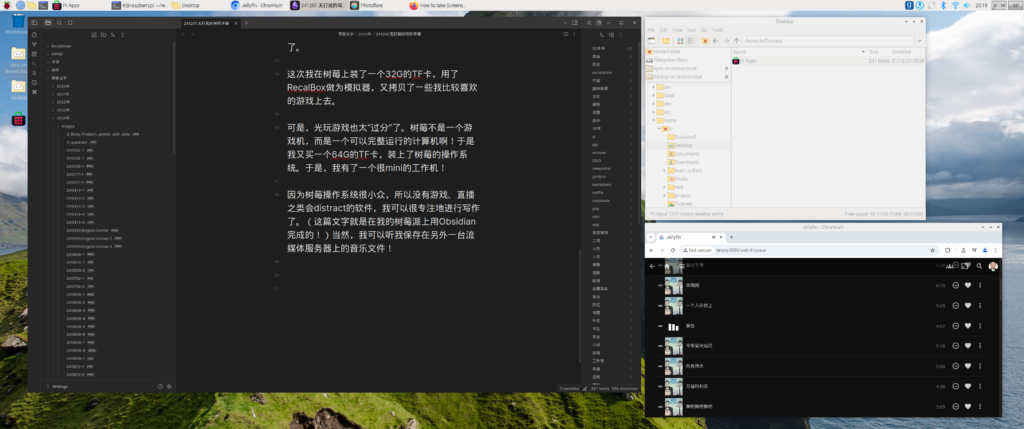The height and width of the screenshot is (429, 1024).
Task: Open the search icon in Jellyfin header
Action: [x=979, y=266]
